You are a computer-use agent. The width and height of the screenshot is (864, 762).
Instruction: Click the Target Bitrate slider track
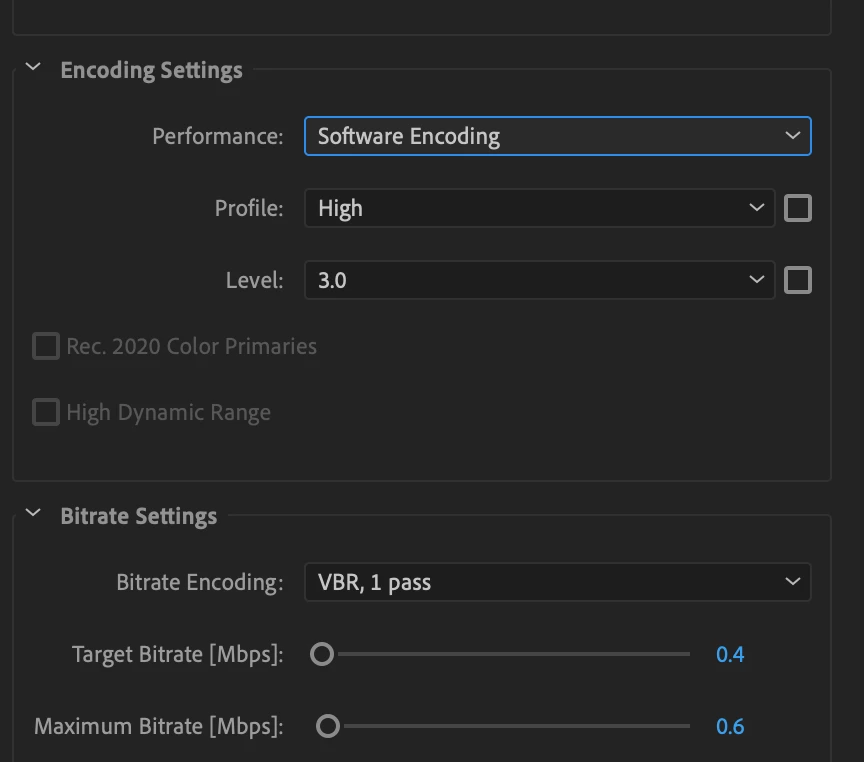[x=510, y=654]
